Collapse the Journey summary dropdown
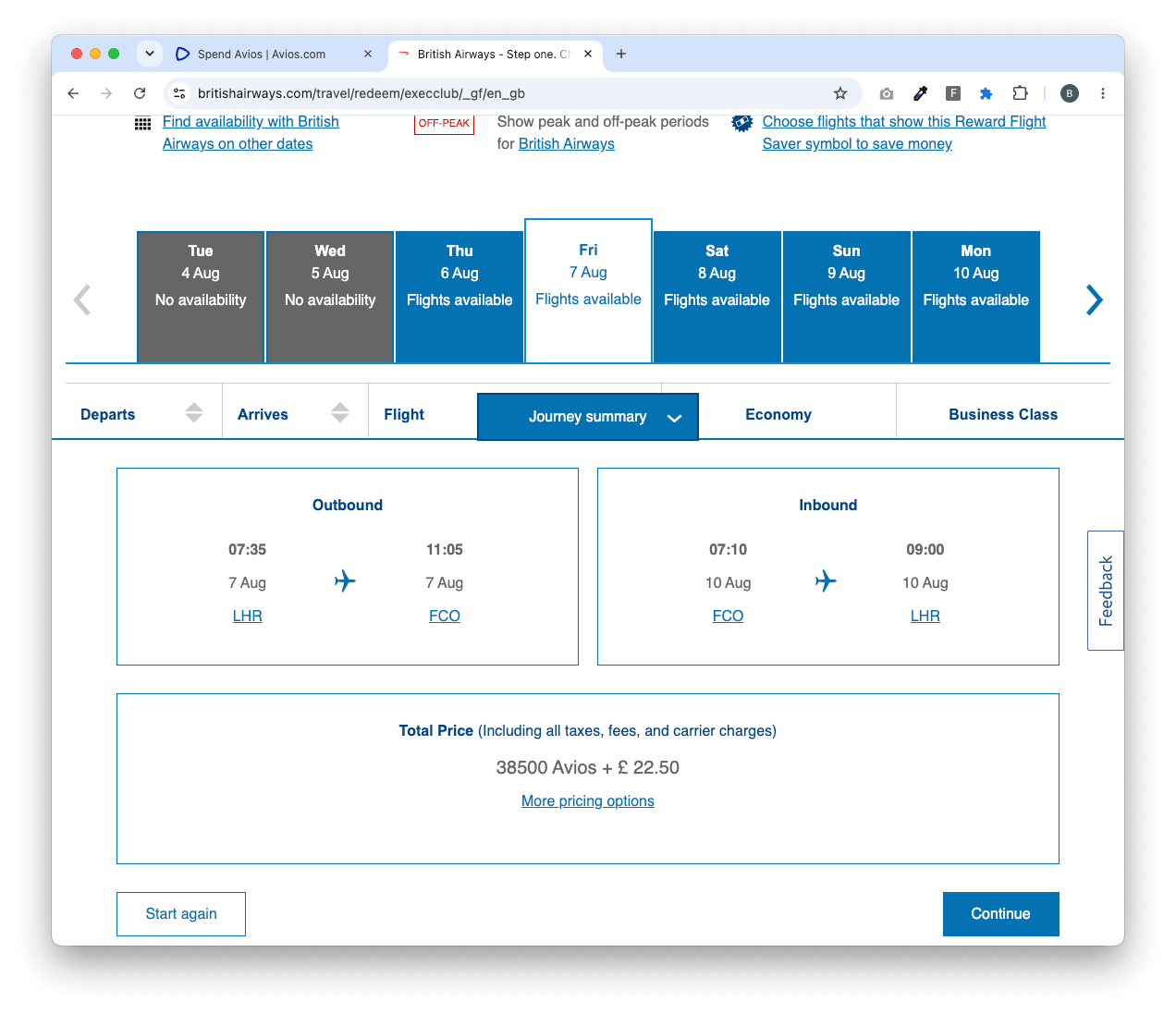The image size is (1176, 1014). [588, 417]
